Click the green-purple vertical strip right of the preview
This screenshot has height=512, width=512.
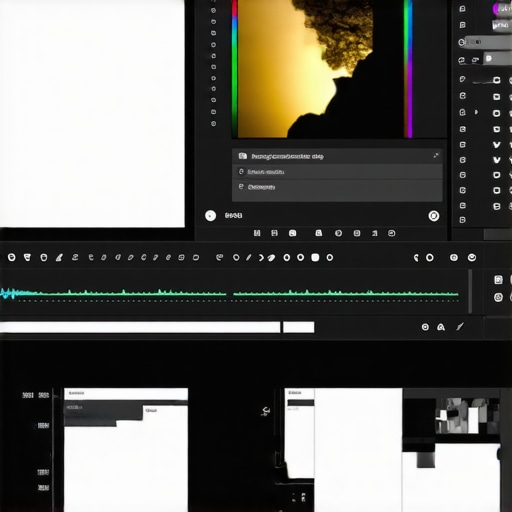pyautogui.click(x=408, y=68)
